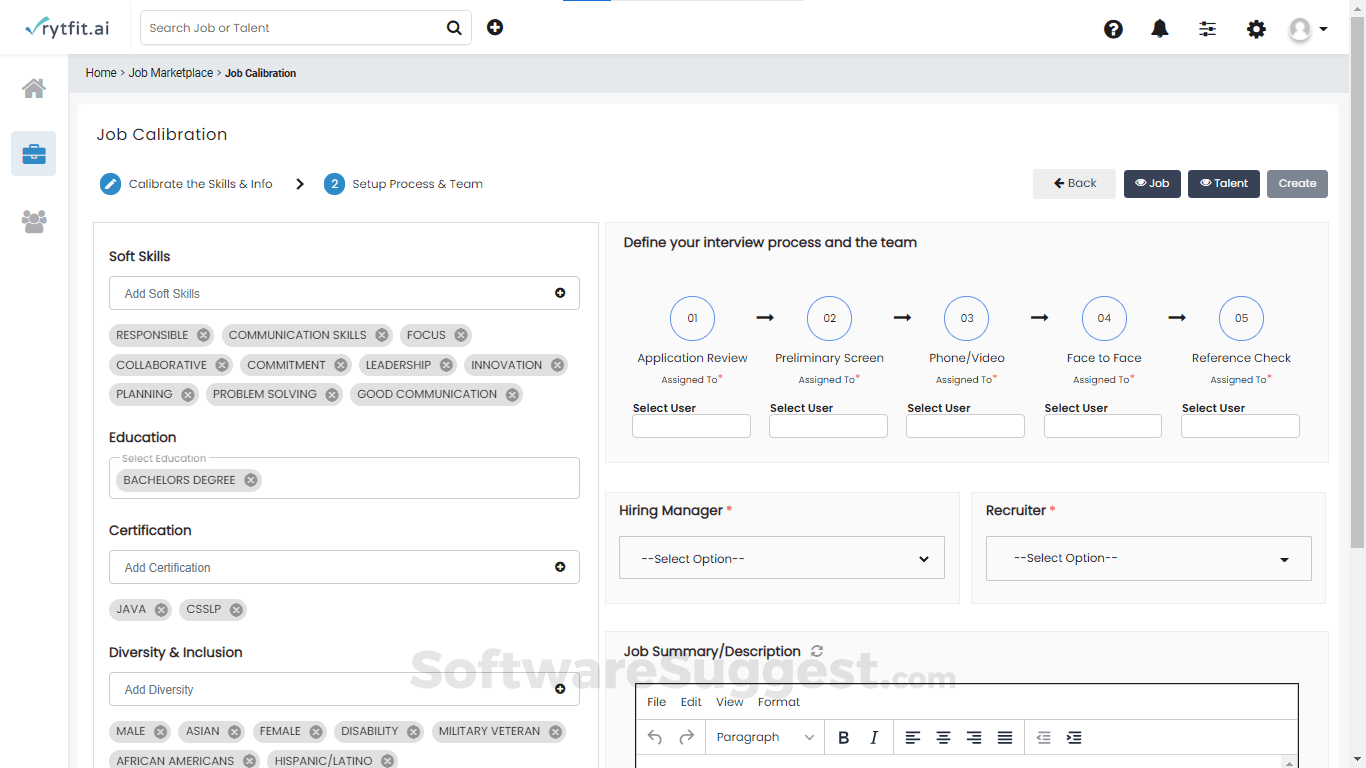Viewport: 1366px width, 768px height.
Task: Open Job Marketplace breadcrumb link
Action: 171,73
